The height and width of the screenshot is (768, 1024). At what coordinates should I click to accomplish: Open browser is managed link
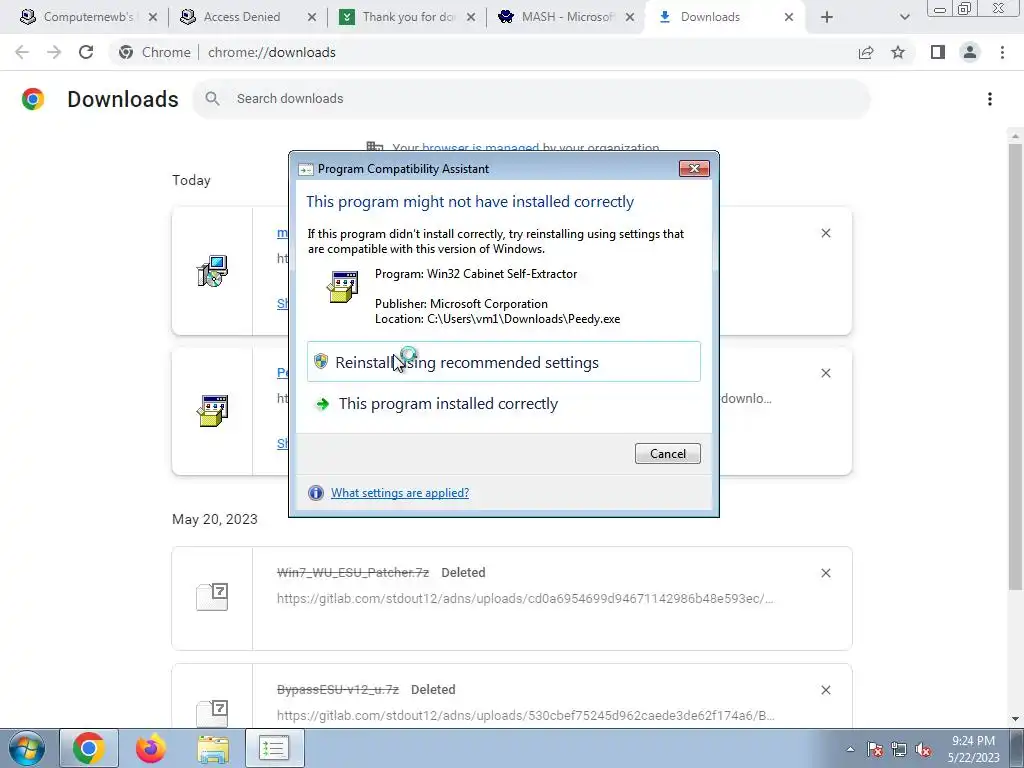480,148
